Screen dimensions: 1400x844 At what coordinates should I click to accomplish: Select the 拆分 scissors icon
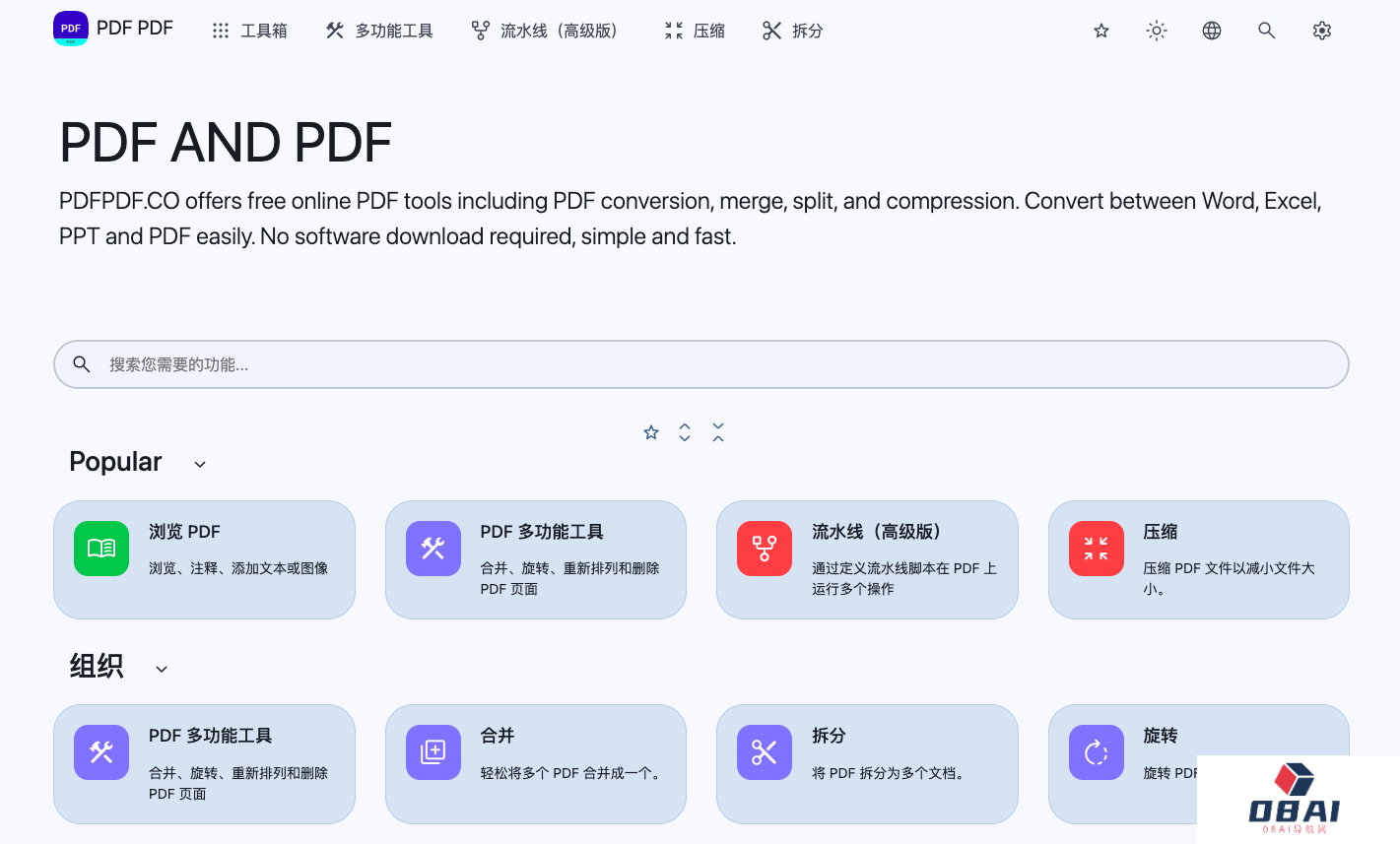tap(765, 752)
